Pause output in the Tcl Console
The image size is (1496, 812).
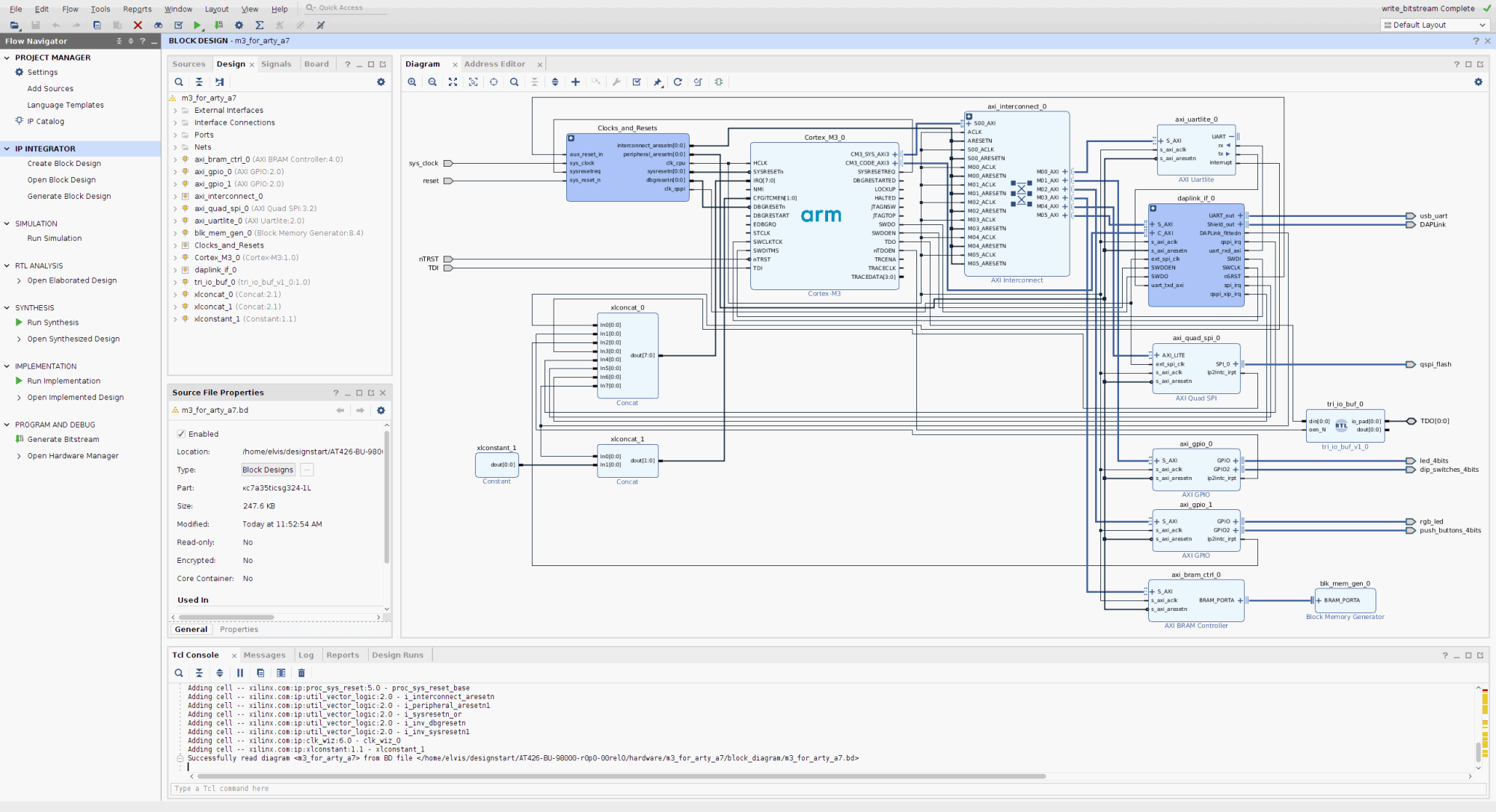pos(240,673)
